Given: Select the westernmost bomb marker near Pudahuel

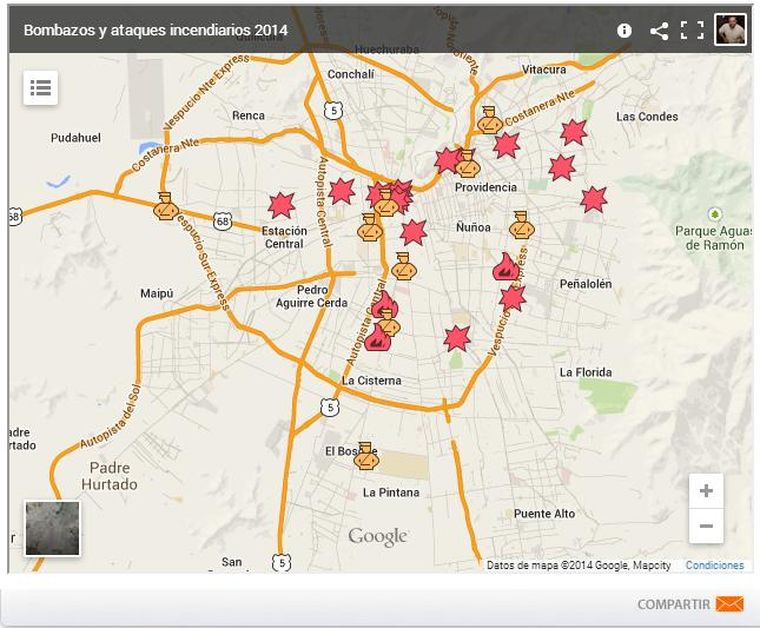Looking at the screenshot, I should pyautogui.click(x=166, y=206).
